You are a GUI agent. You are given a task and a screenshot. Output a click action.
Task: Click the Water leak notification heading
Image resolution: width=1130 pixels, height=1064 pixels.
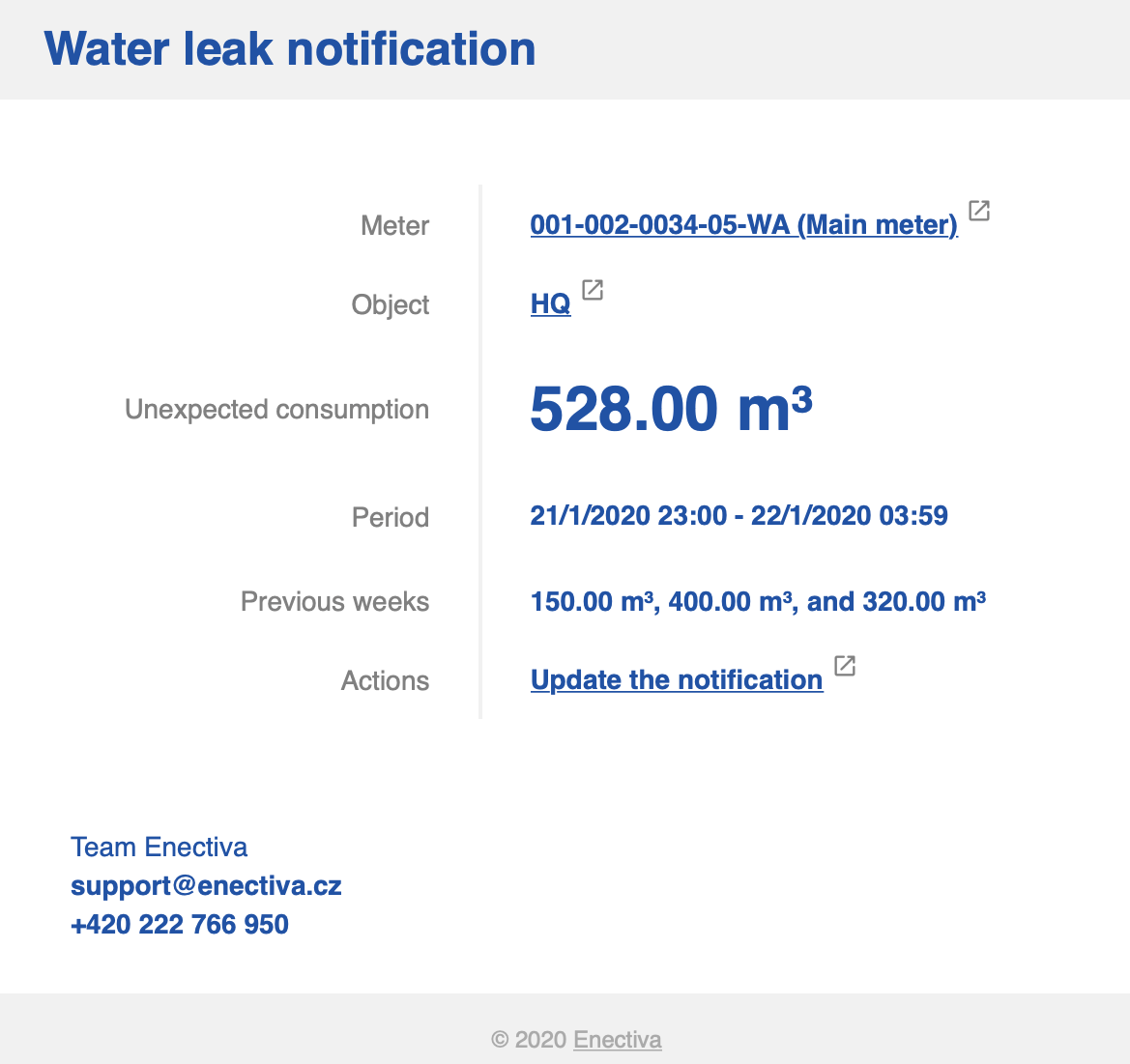[x=290, y=49]
